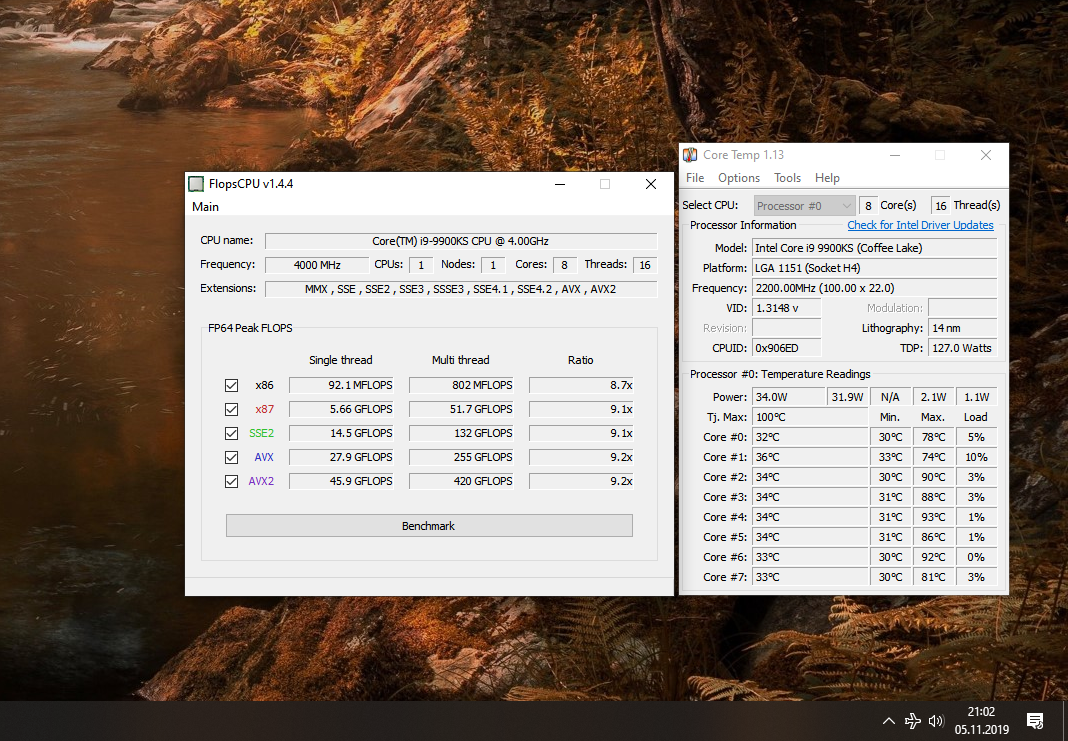Click the taskbar clock showing 21:02
This screenshot has height=741, width=1068.
(x=981, y=720)
